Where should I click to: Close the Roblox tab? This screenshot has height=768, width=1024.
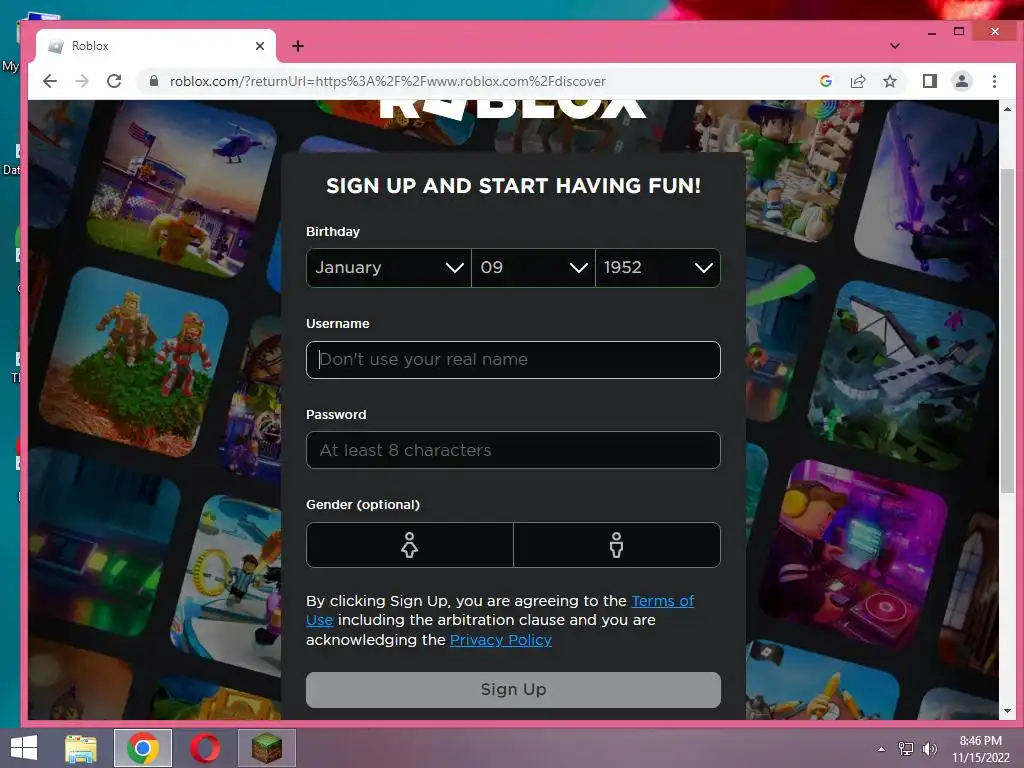click(x=259, y=46)
